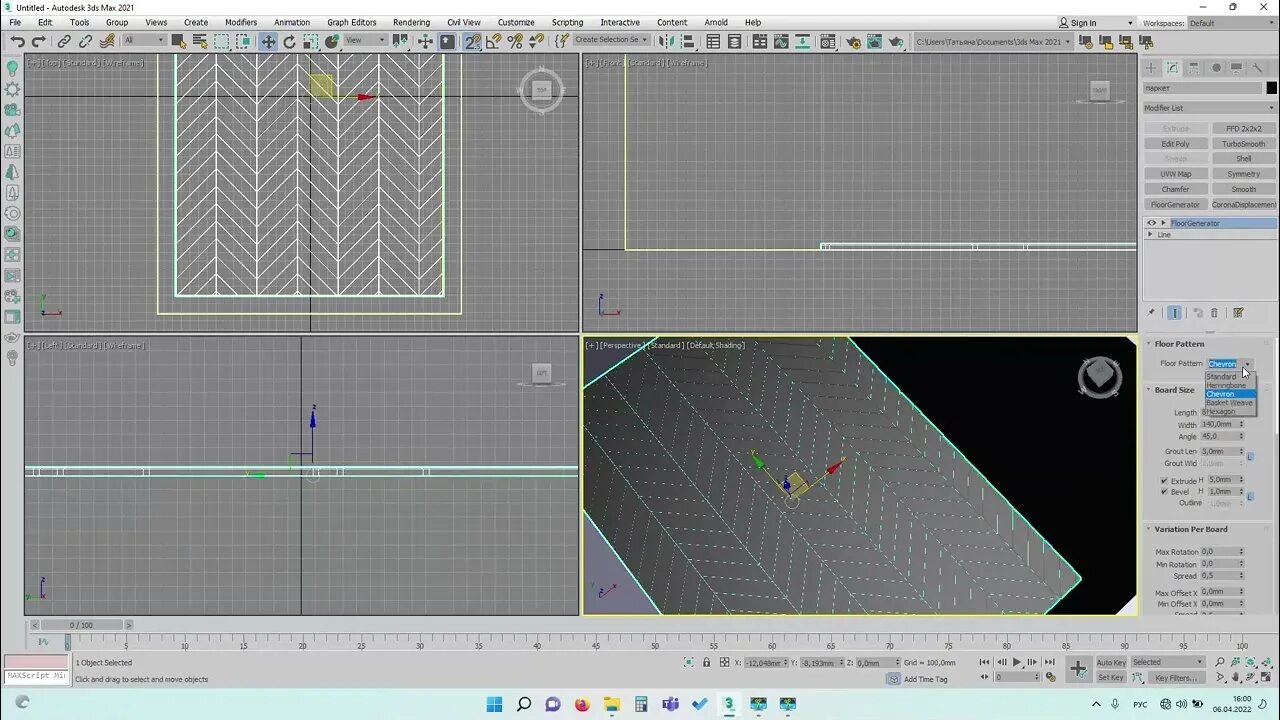Click the Undo arrow in the main toolbar

pos(17,41)
